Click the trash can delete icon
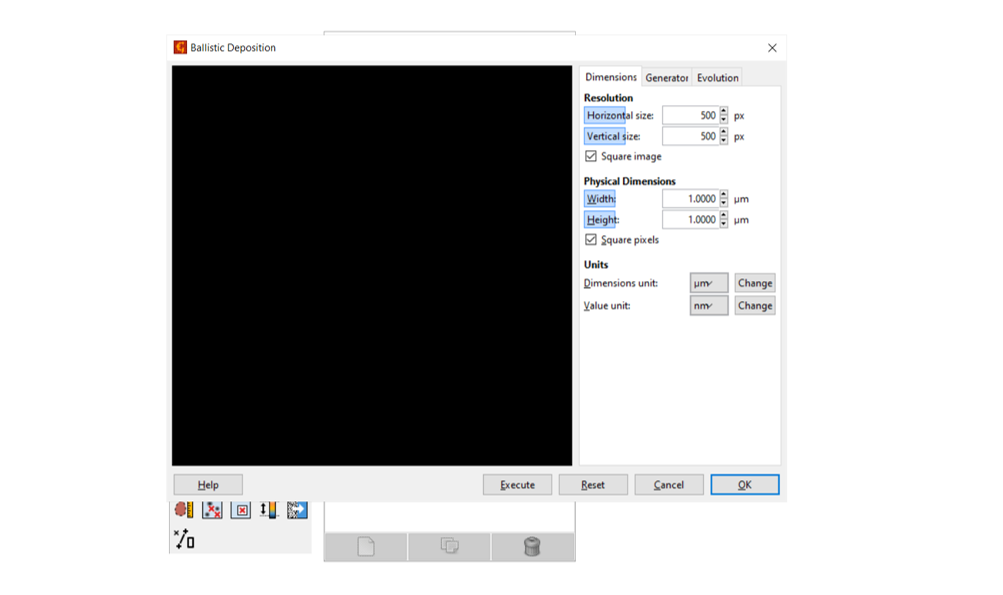This screenshot has width=1003, height=595. click(532, 546)
